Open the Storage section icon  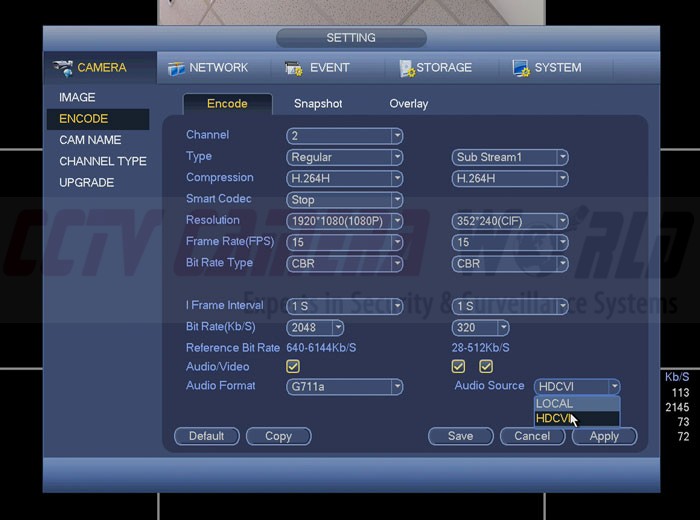point(407,68)
